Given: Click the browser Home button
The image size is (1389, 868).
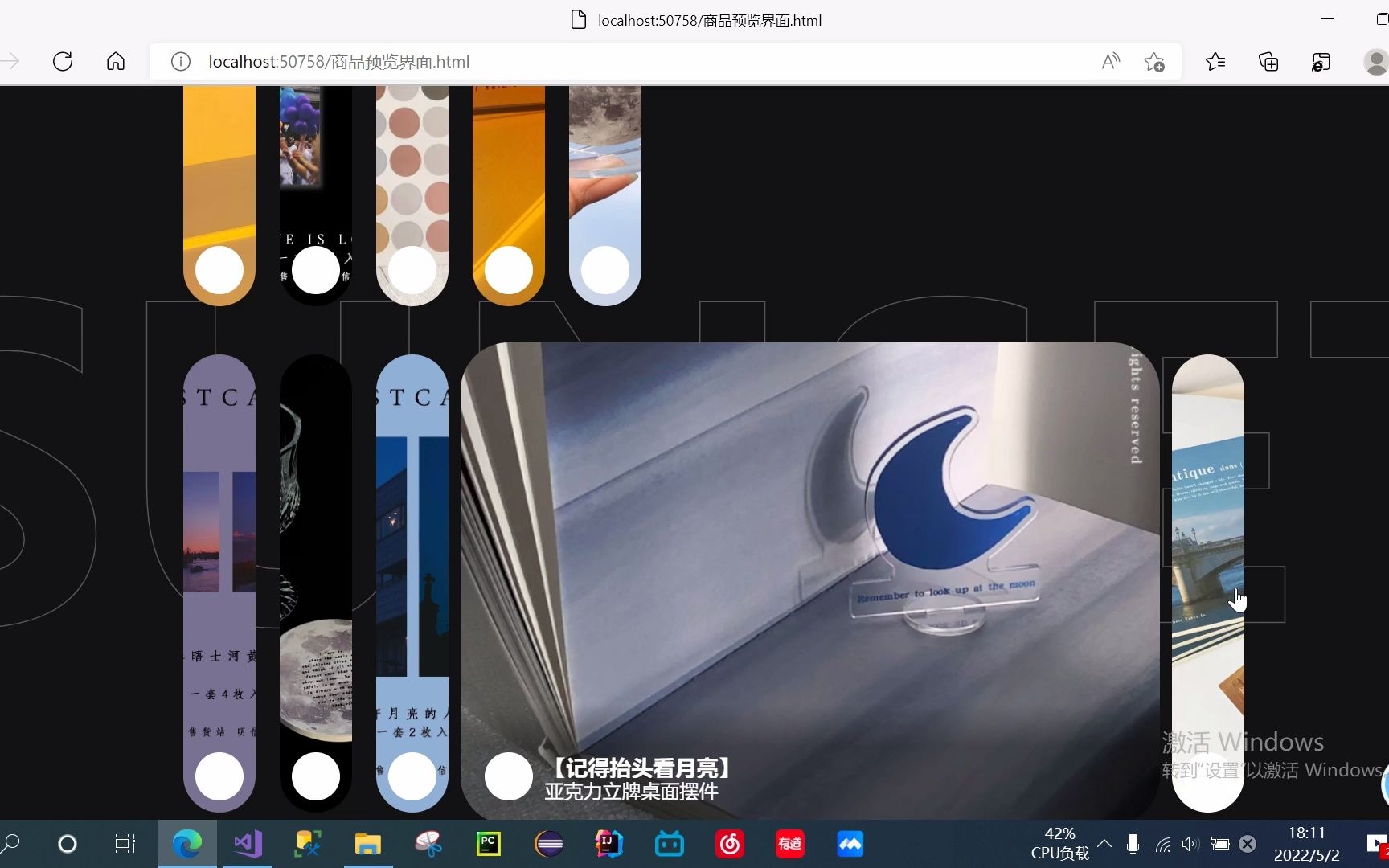Looking at the screenshot, I should pos(116,61).
